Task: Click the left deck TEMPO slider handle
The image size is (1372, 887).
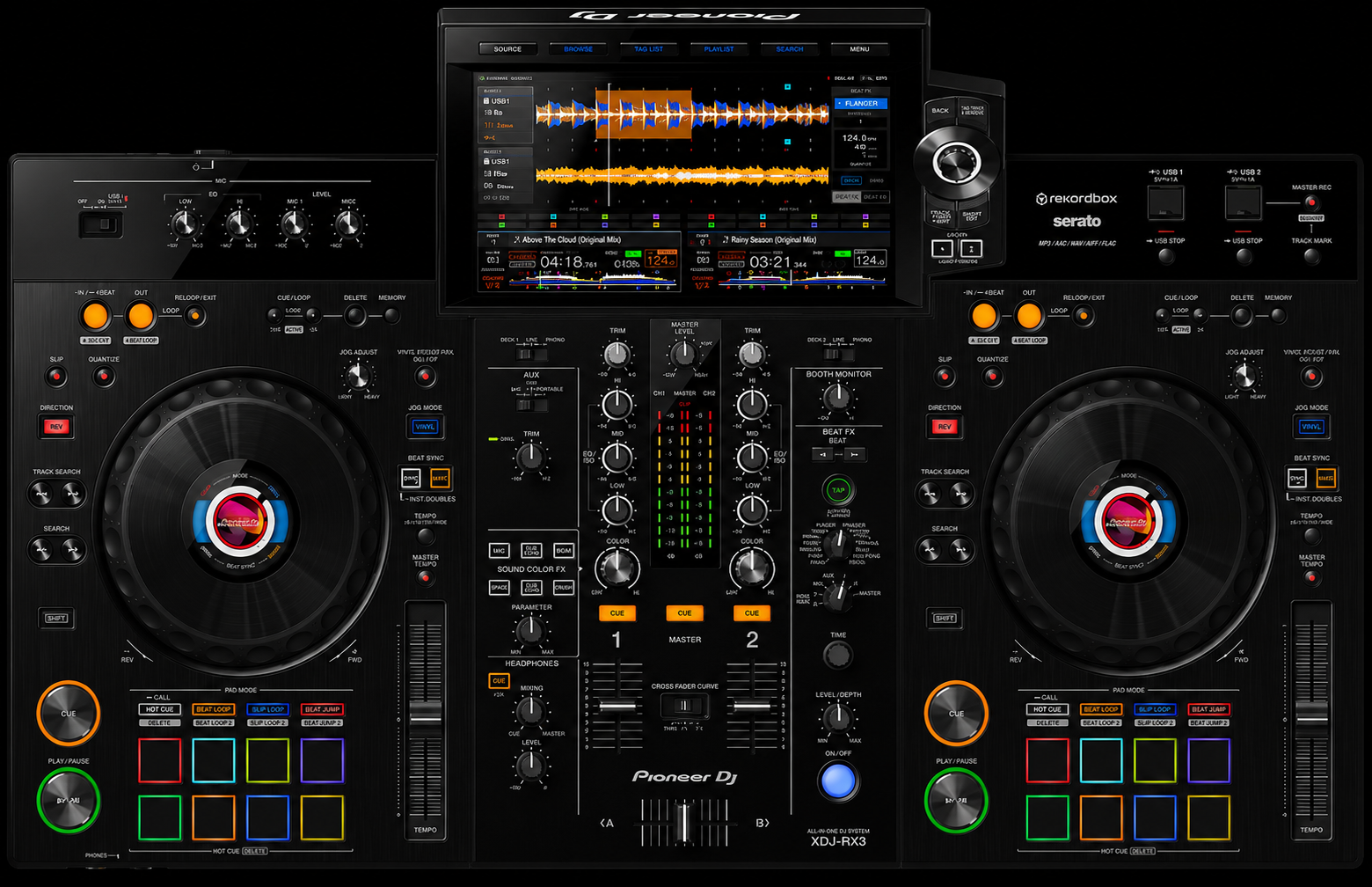Action: click(x=425, y=715)
